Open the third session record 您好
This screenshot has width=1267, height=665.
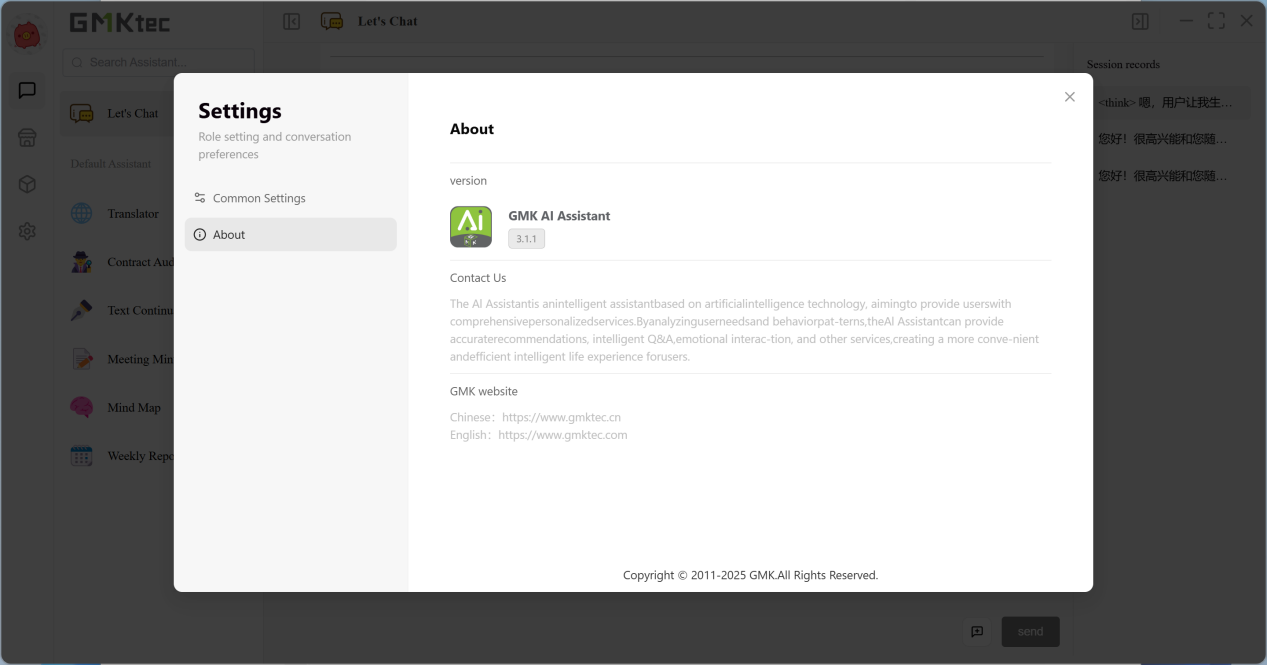point(1167,175)
